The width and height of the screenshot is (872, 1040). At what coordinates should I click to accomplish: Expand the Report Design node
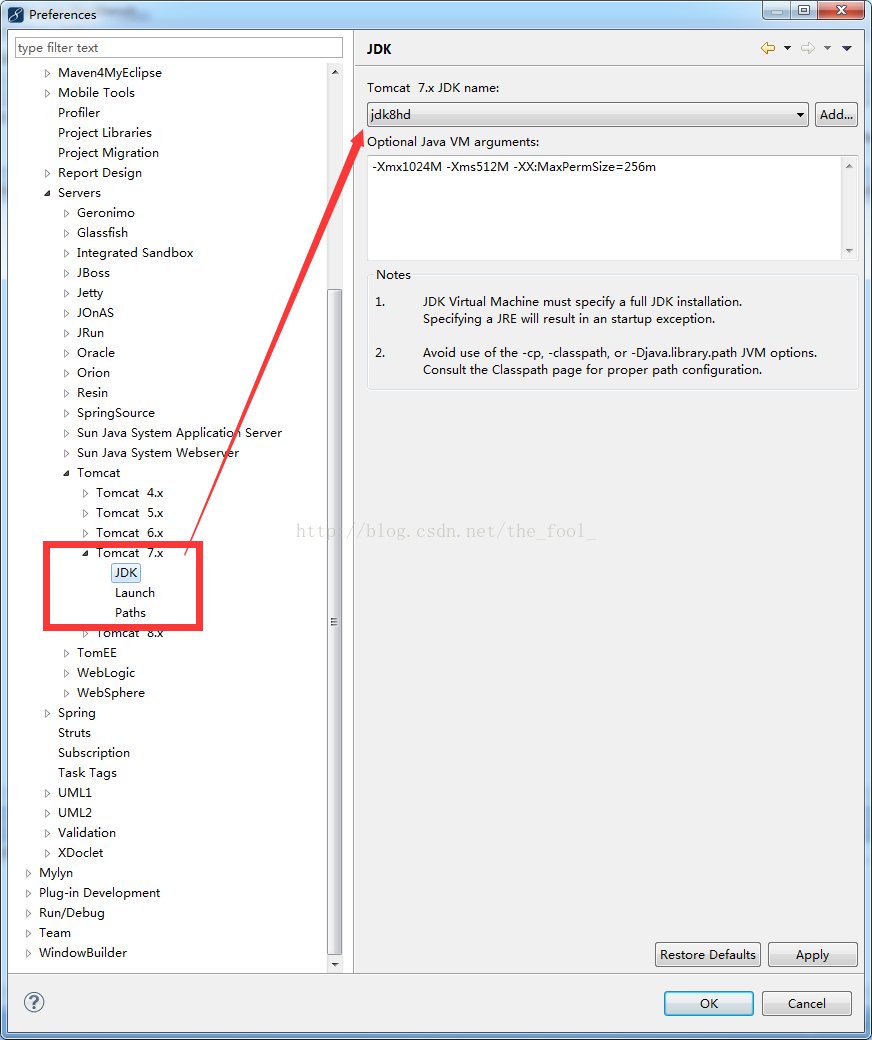click(47, 173)
